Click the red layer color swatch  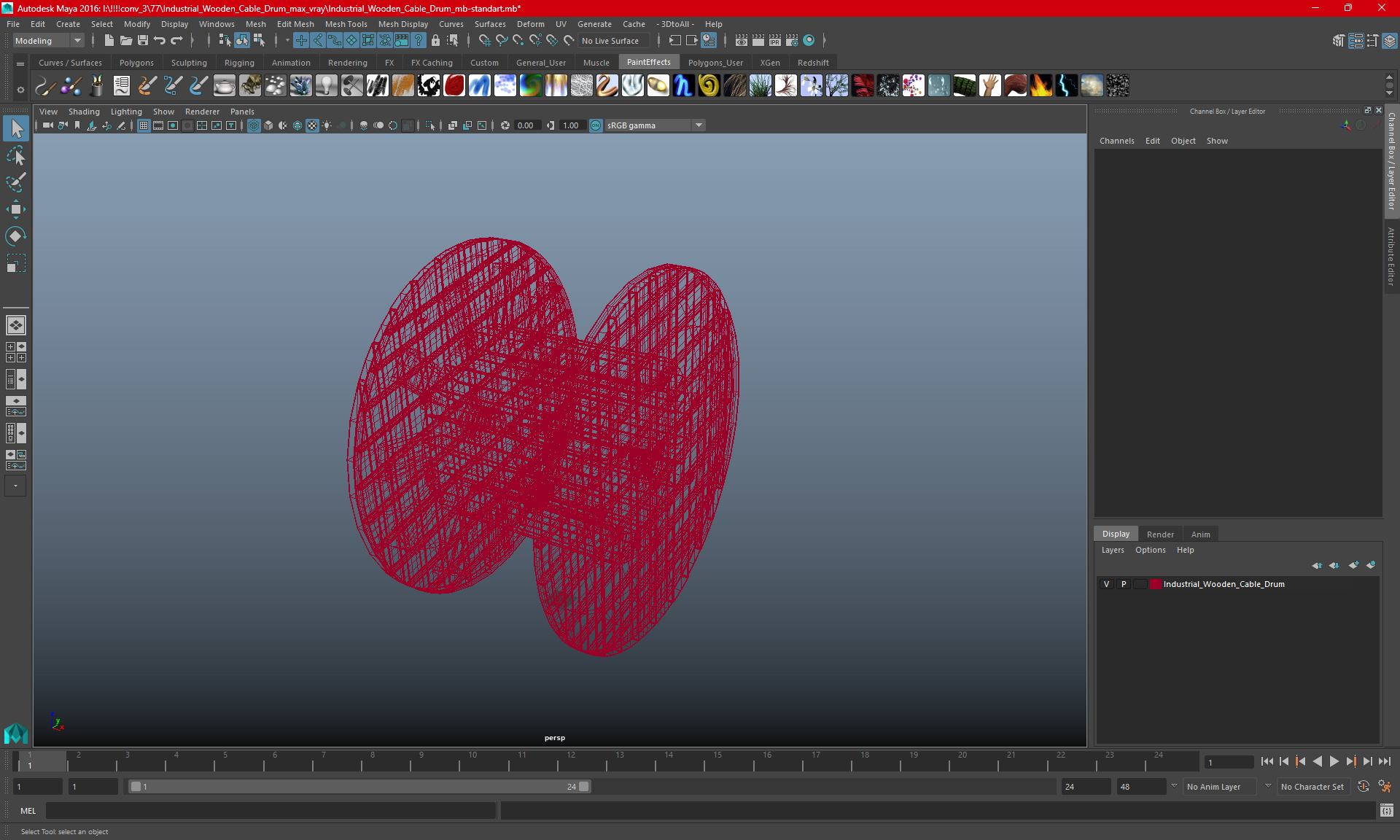pyautogui.click(x=1156, y=584)
